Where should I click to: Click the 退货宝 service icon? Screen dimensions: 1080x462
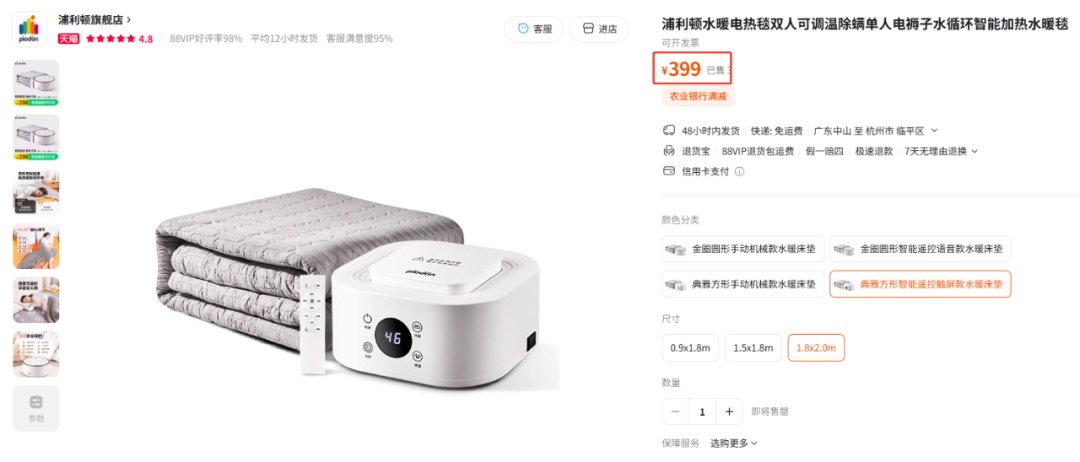coord(668,151)
